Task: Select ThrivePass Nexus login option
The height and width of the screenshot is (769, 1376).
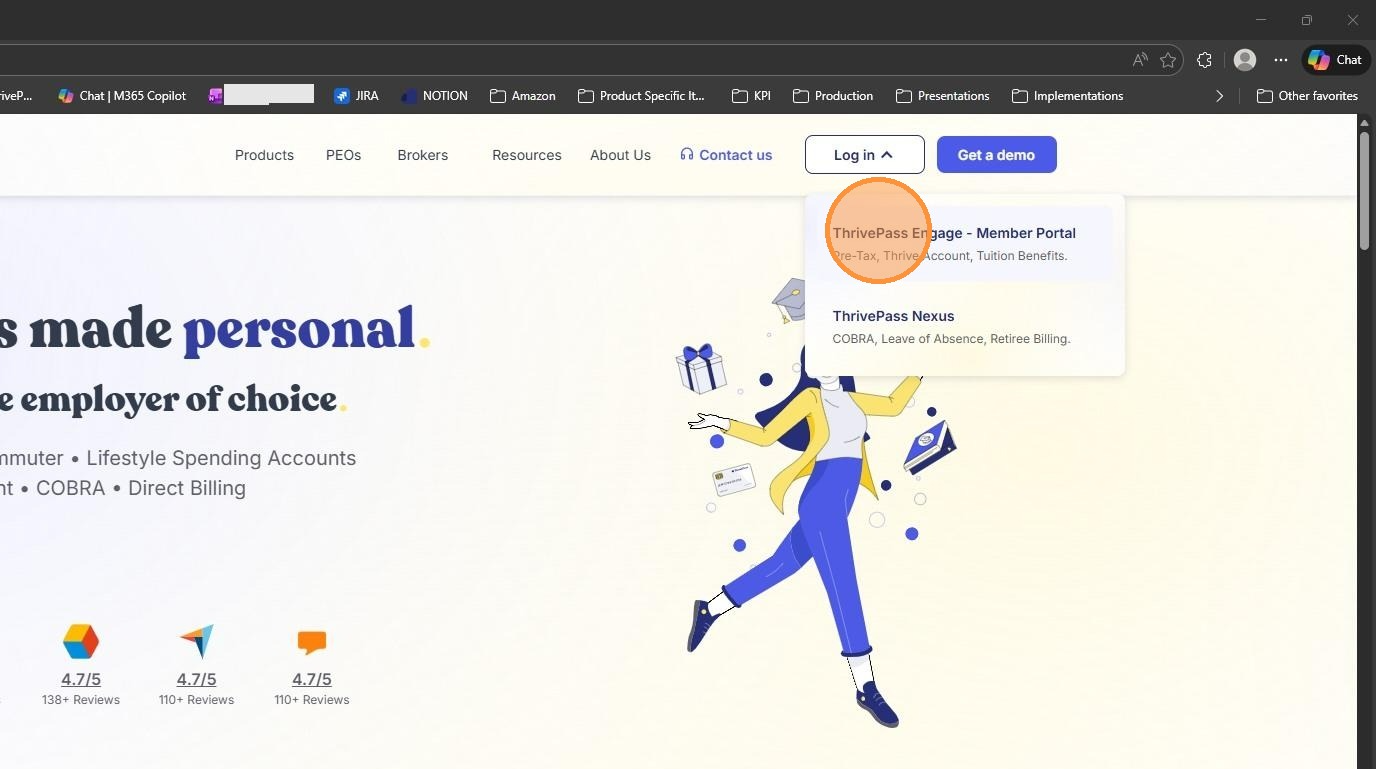Action: pos(964,326)
